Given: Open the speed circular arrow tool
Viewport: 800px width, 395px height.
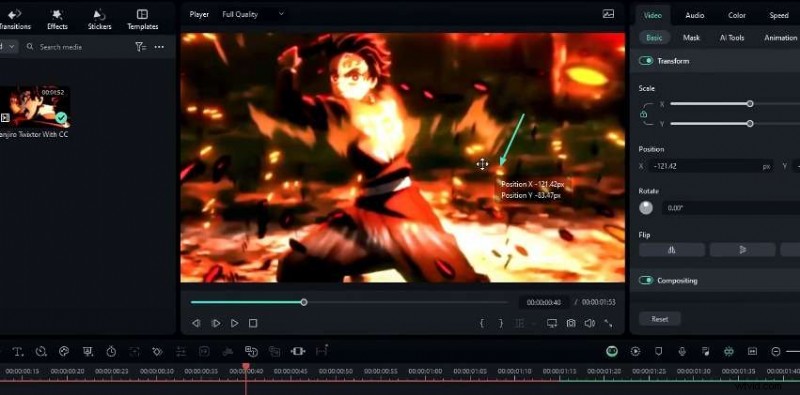Looking at the screenshot, I should click(x=41, y=351).
